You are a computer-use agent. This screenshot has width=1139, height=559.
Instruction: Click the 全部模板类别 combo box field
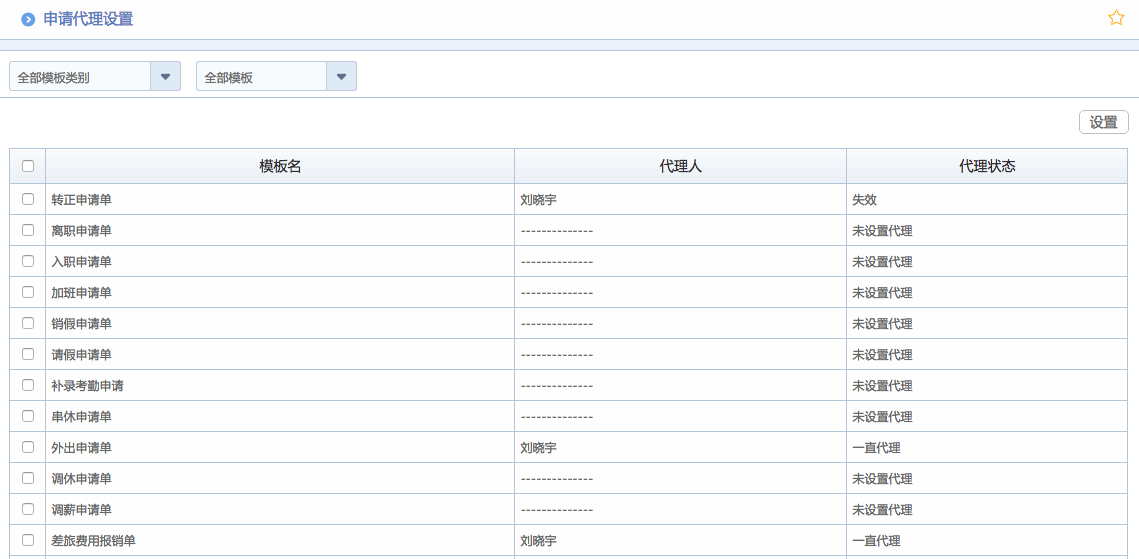[x=80, y=77]
